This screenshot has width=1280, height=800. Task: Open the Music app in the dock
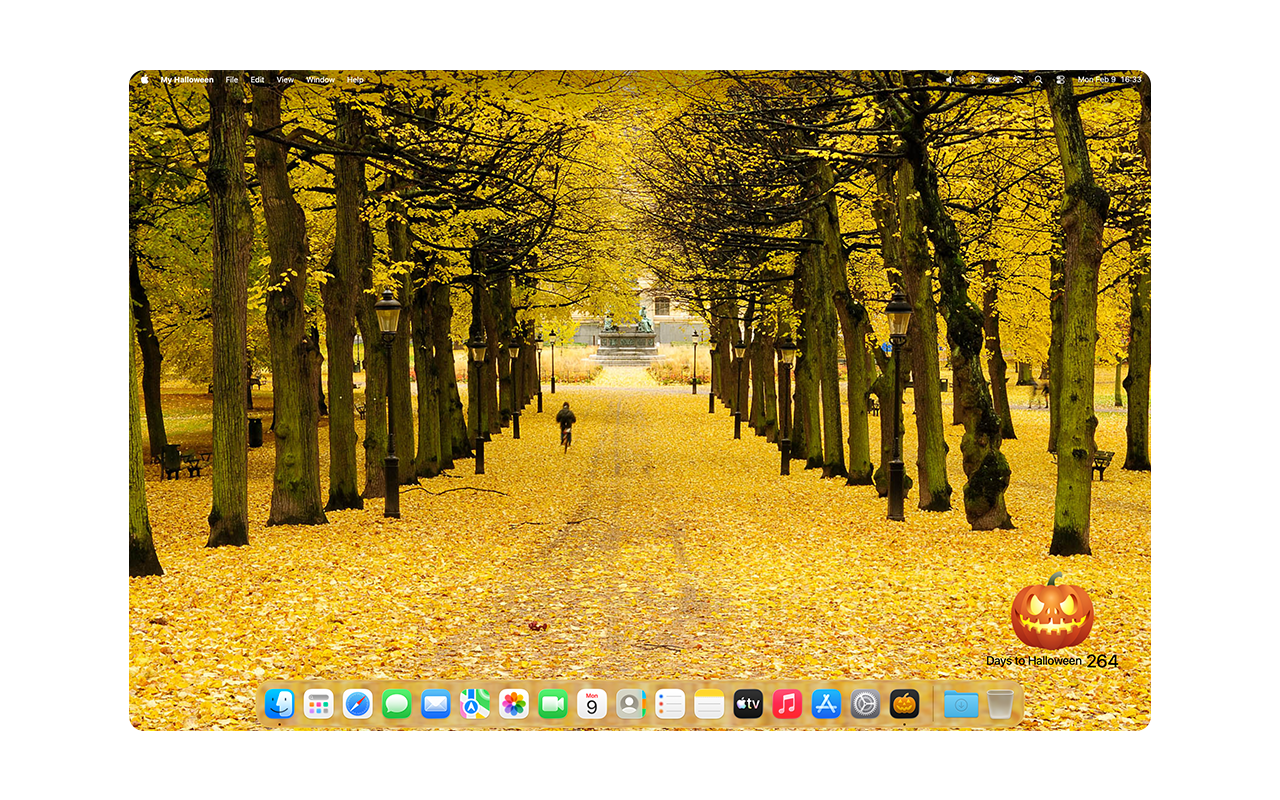click(787, 704)
